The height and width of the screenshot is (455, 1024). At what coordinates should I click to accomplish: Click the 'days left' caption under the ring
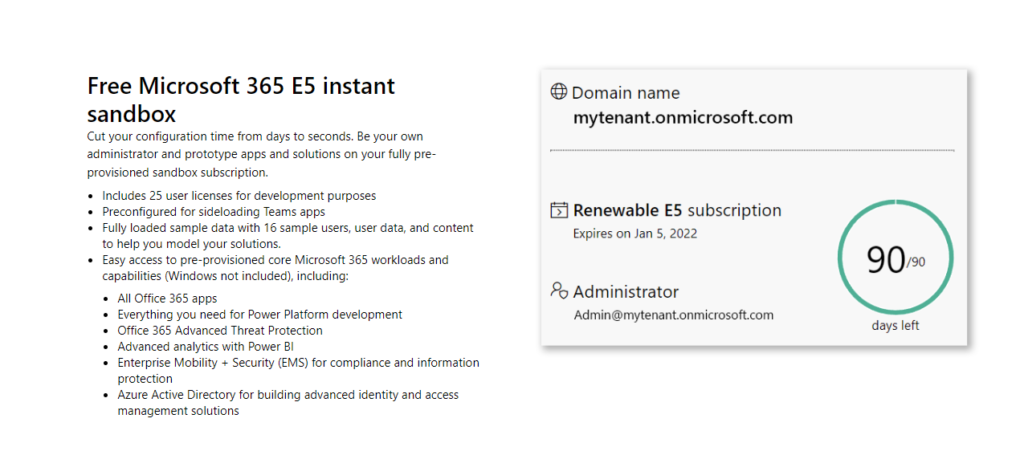coord(895,325)
